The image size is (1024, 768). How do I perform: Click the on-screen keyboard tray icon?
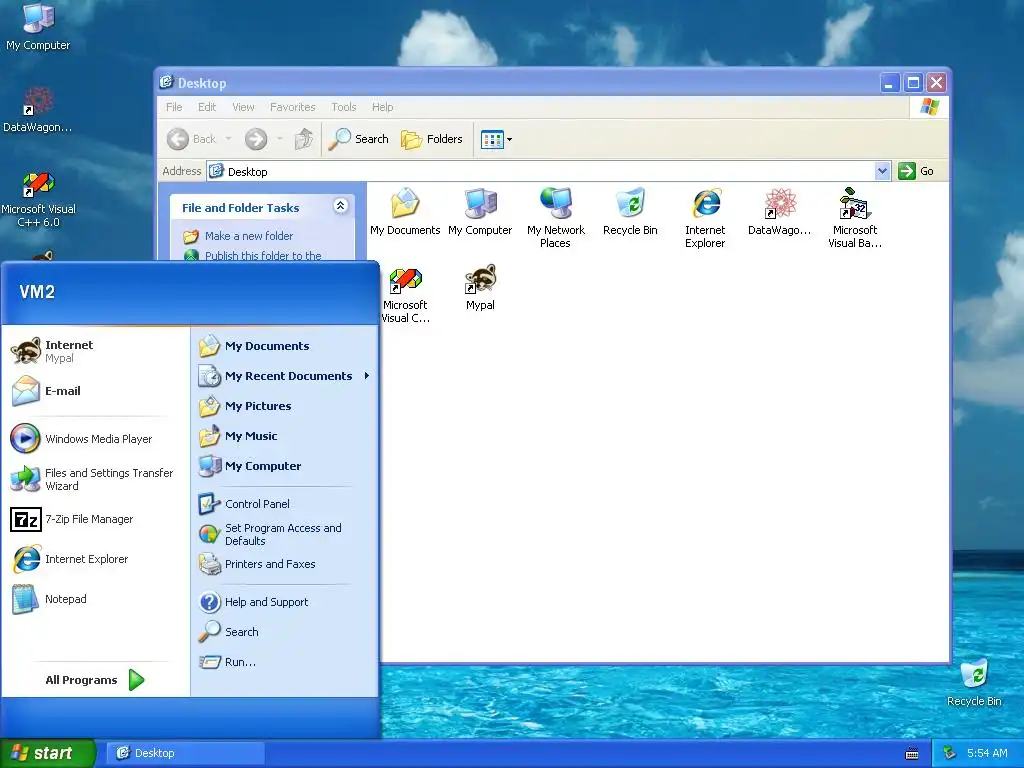coord(912,754)
